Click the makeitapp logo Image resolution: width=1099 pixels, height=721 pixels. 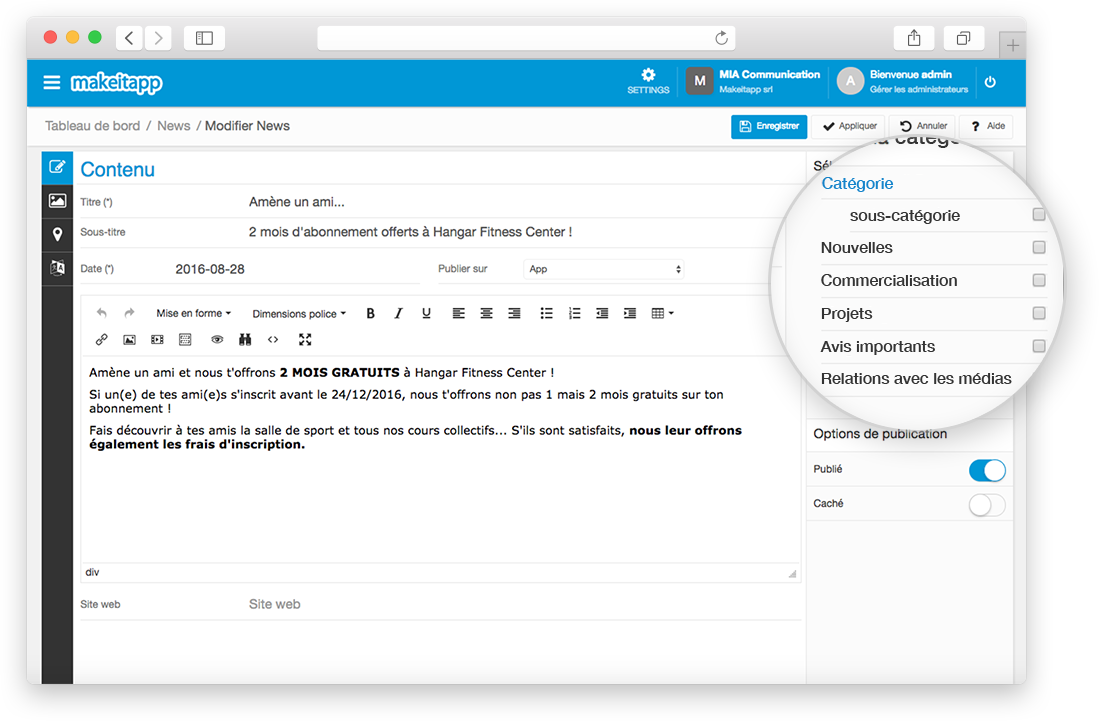(x=116, y=83)
